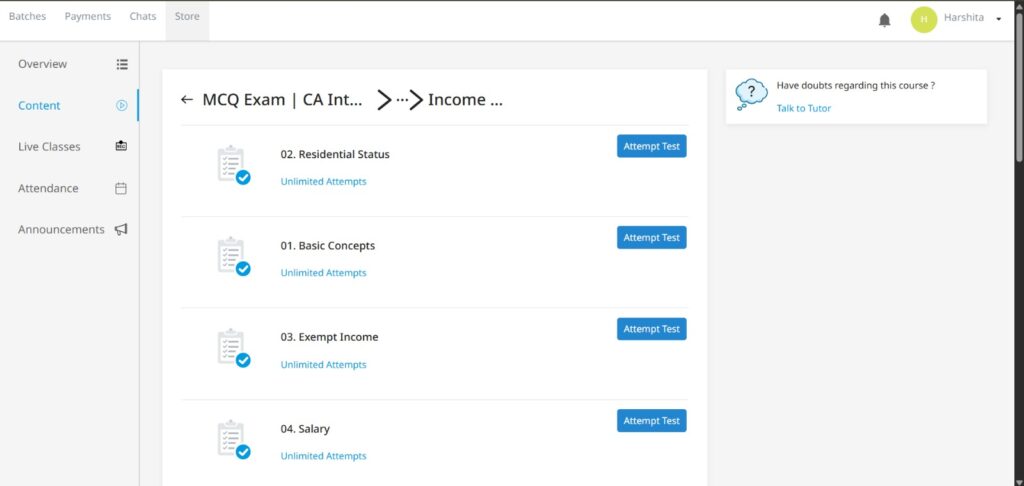Click the Overview list icon in sidebar

pyautogui.click(x=122, y=64)
